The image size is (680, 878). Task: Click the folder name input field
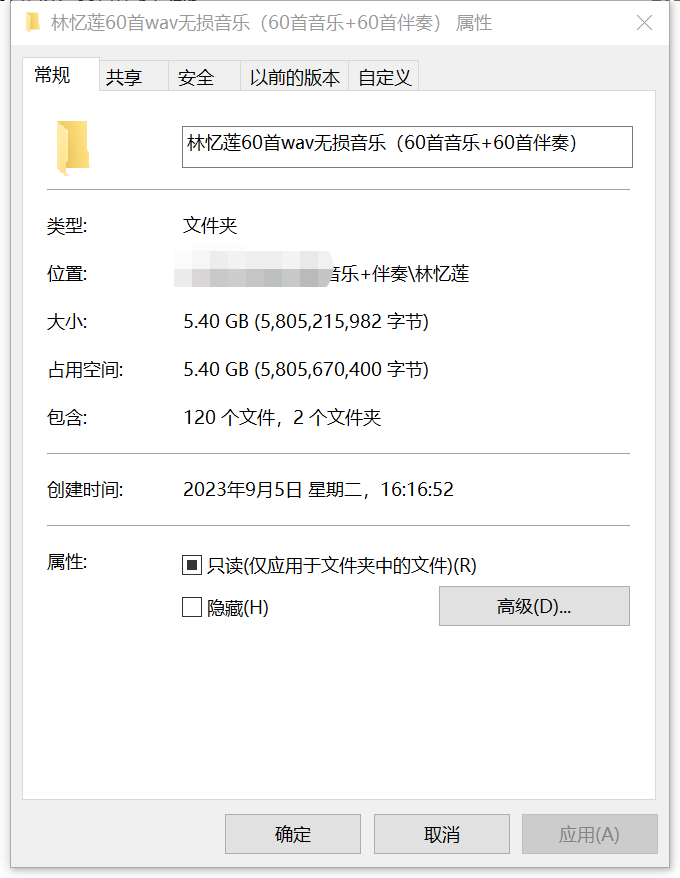click(407, 147)
